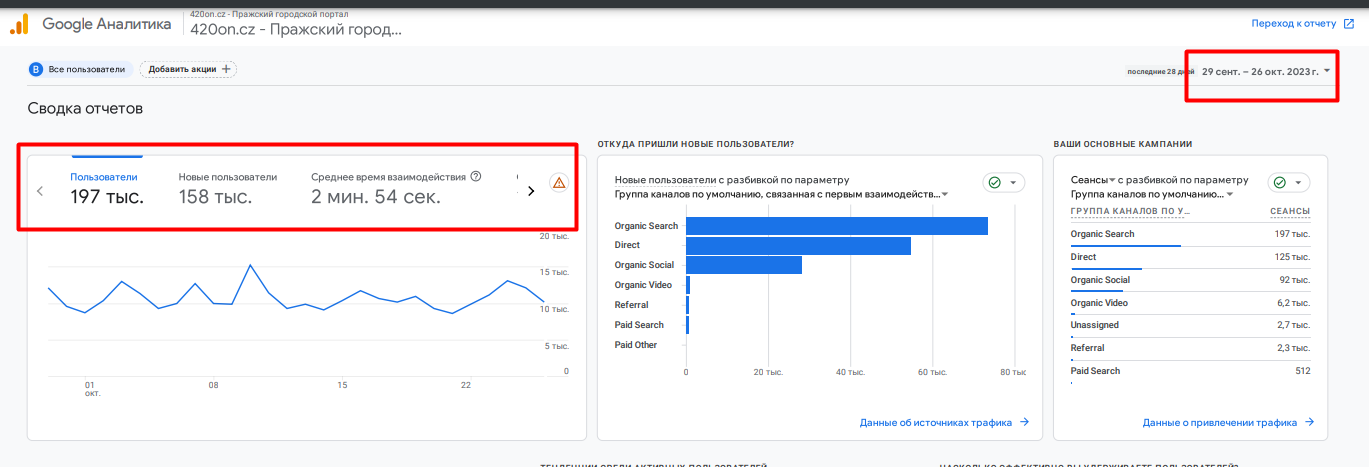The image size is (1369, 467).
Task: Click the orange warning triangle icon
Action: pyautogui.click(x=559, y=182)
